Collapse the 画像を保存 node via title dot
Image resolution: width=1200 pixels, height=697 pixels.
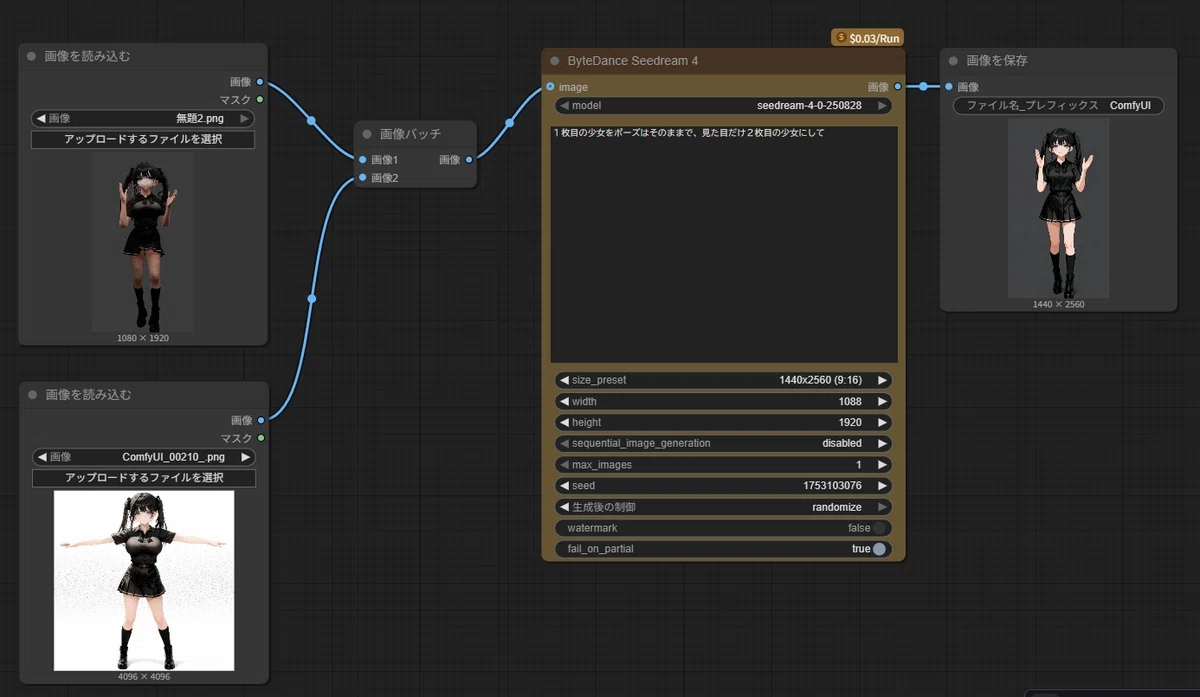point(953,61)
